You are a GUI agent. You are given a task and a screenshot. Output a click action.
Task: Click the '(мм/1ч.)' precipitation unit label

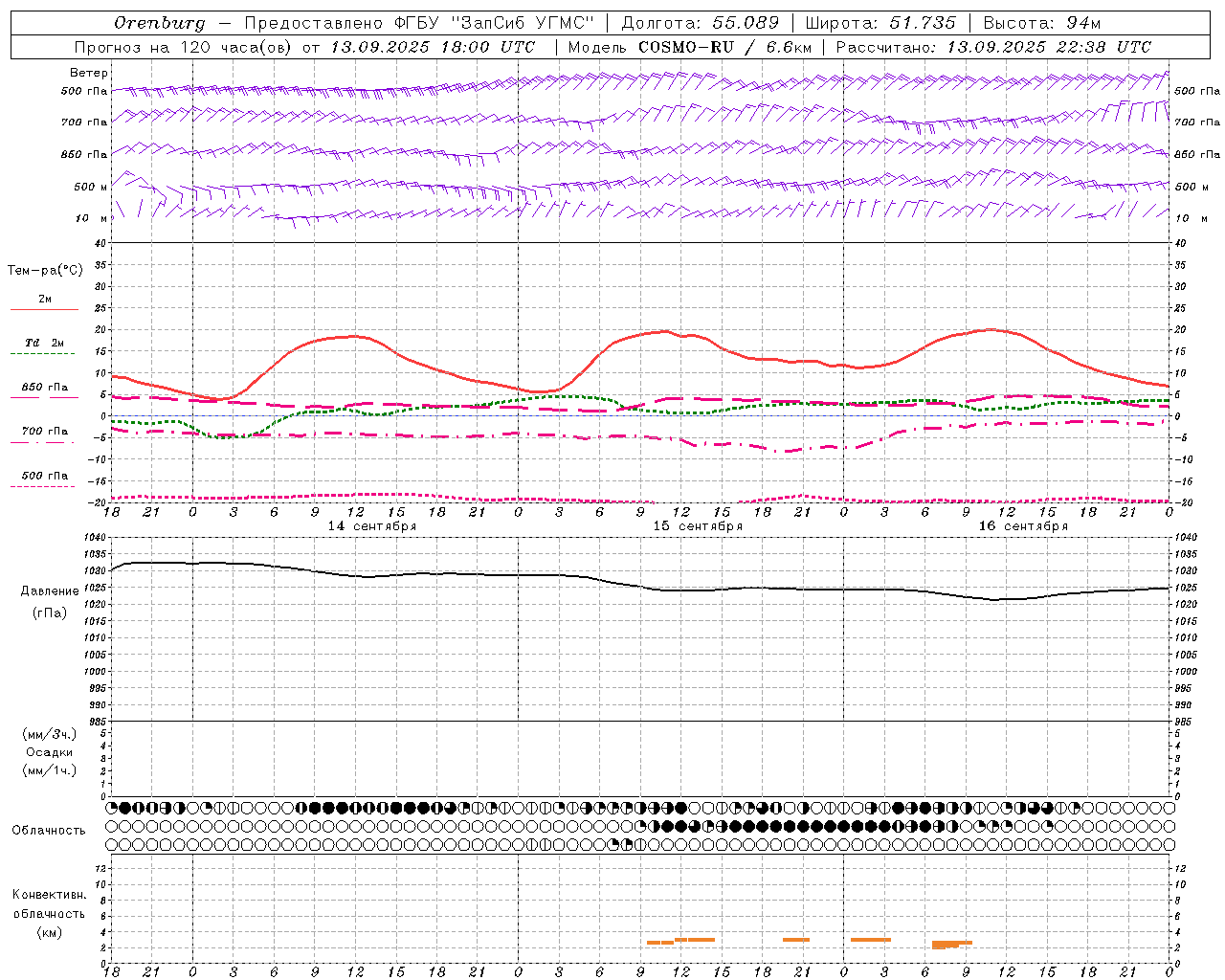click(x=50, y=770)
